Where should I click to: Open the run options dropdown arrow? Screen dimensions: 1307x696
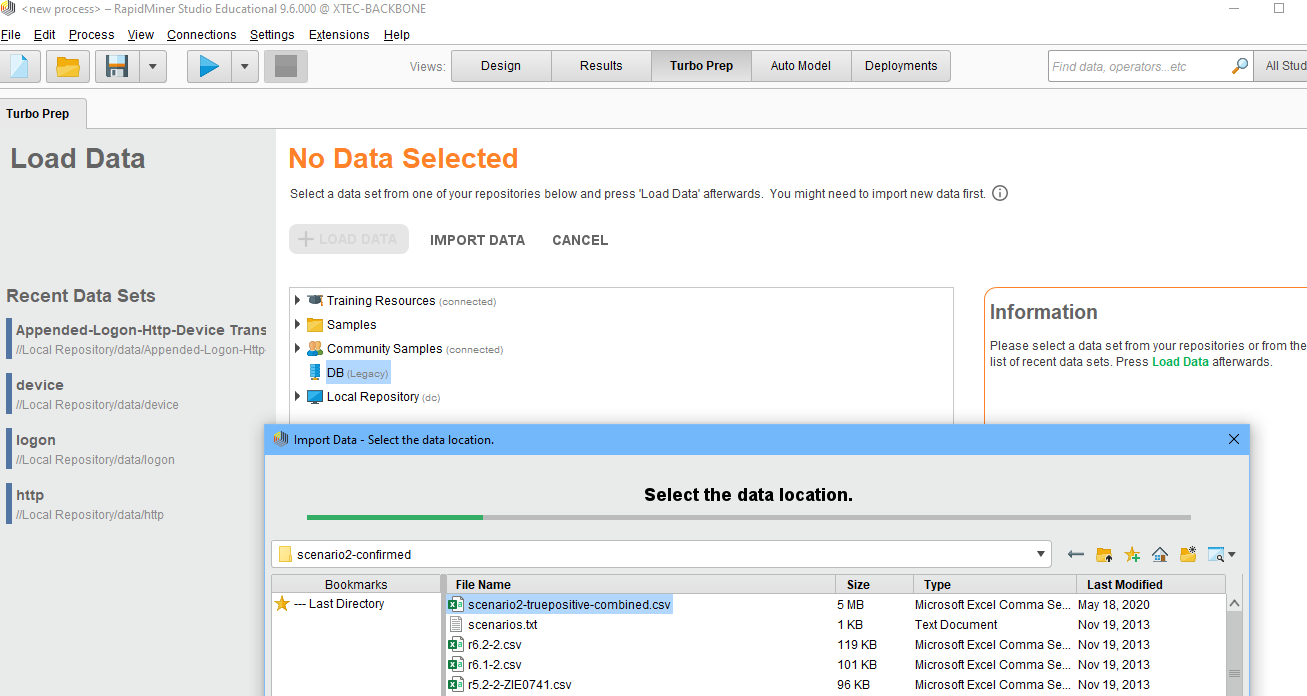coord(245,66)
